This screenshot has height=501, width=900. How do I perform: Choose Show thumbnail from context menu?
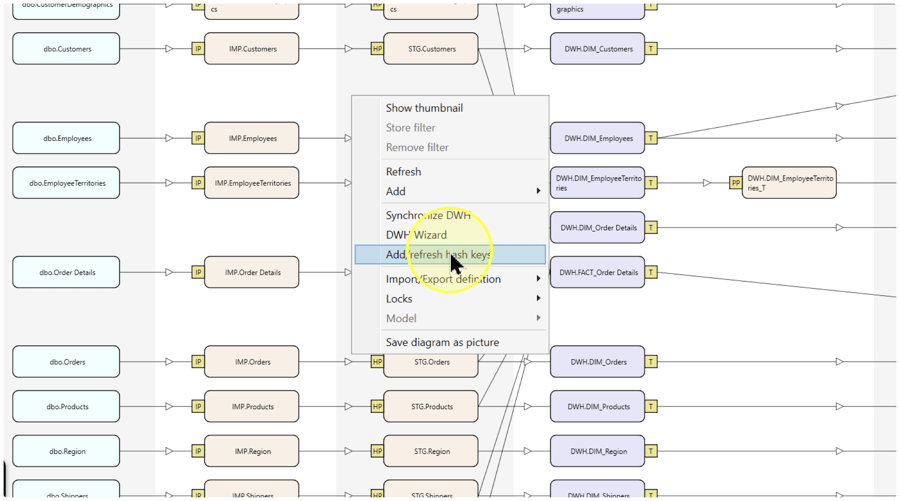450,108
